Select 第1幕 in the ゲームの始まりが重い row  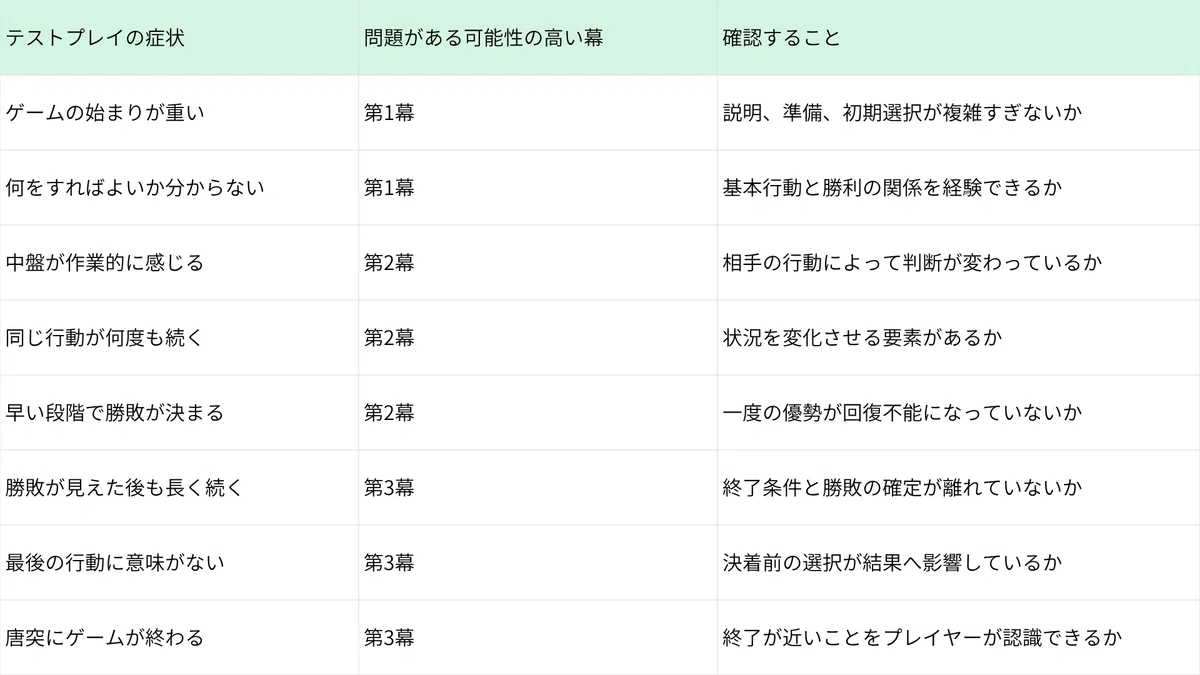[537, 113]
